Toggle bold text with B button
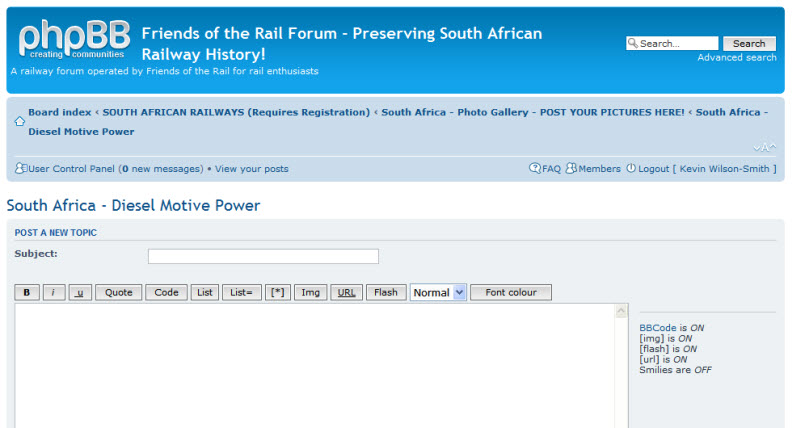 tap(27, 293)
